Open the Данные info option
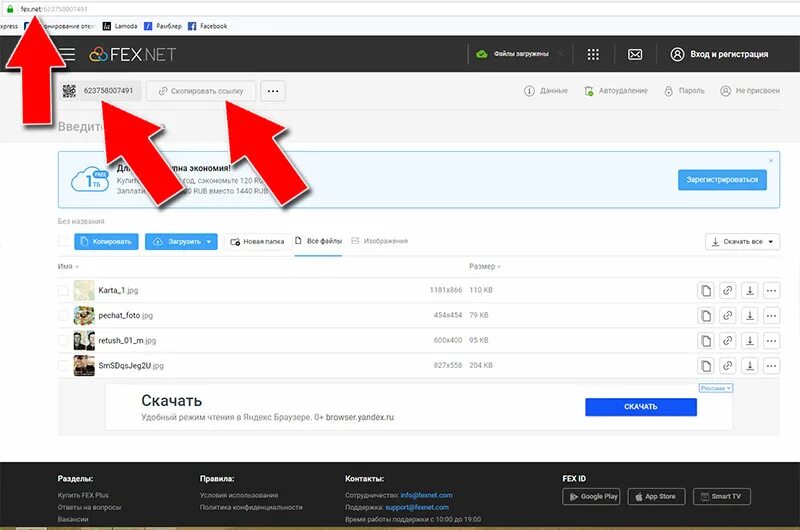Screen dimensions: 800x530 (546, 91)
